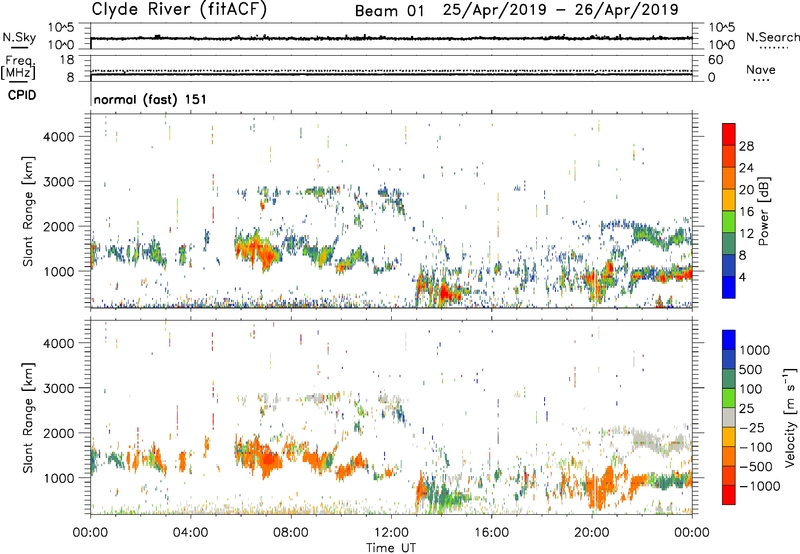Click the 'Clyde River (fitACF)' title text
The width and height of the screenshot is (800, 554).
pos(179,10)
